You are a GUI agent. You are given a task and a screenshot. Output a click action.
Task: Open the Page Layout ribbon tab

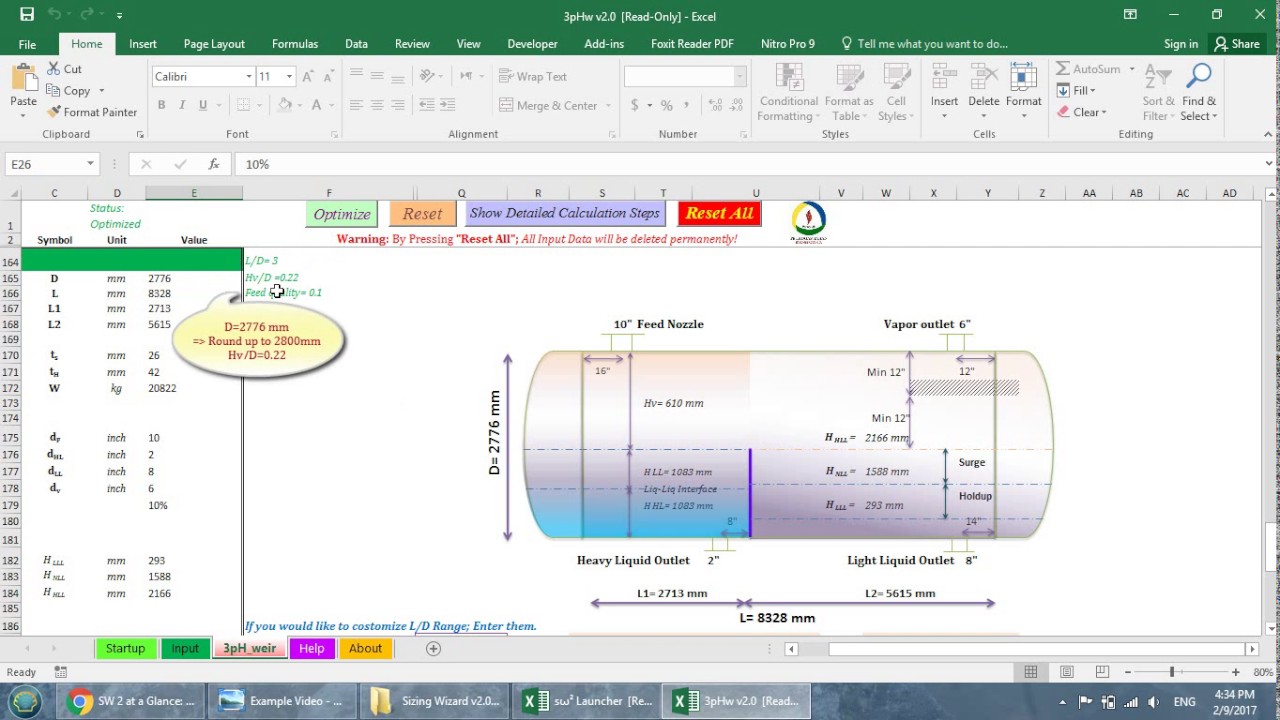[x=214, y=44]
